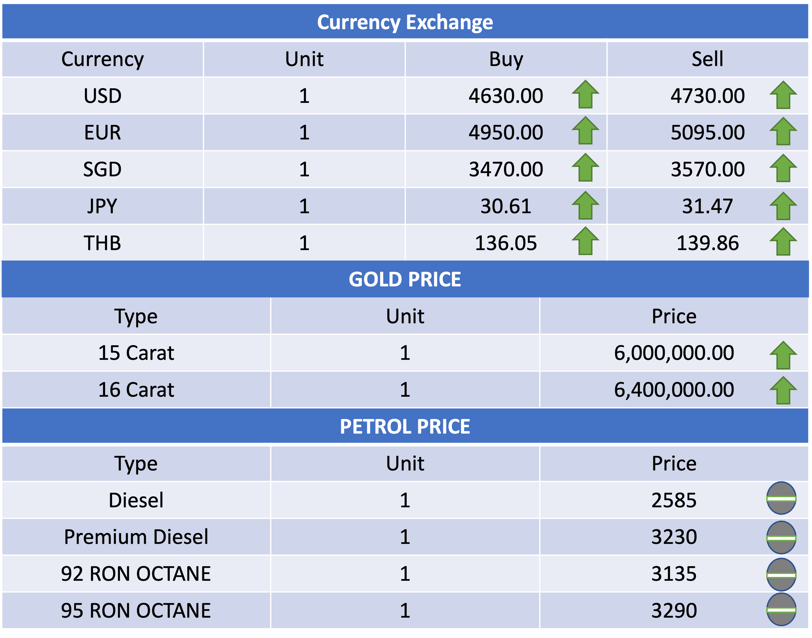The width and height of the screenshot is (812, 638).
Task: Click the Buy column header
Action: [x=506, y=59]
